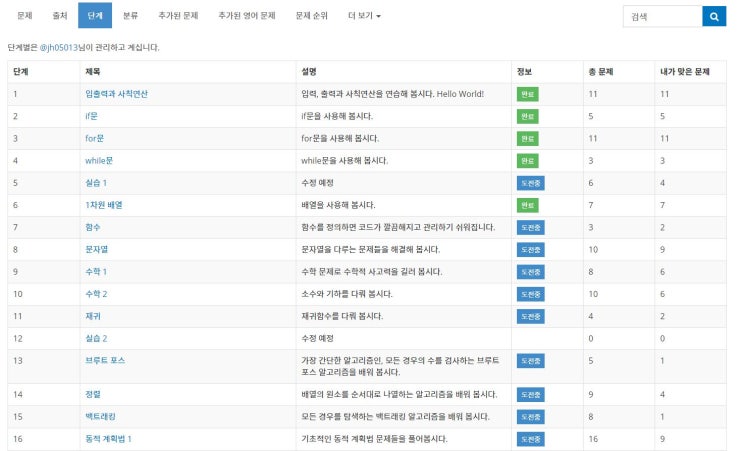743x451 pixels.
Task: Select description 'if문을 사용해 봅시다.'
Action: click(337, 116)
